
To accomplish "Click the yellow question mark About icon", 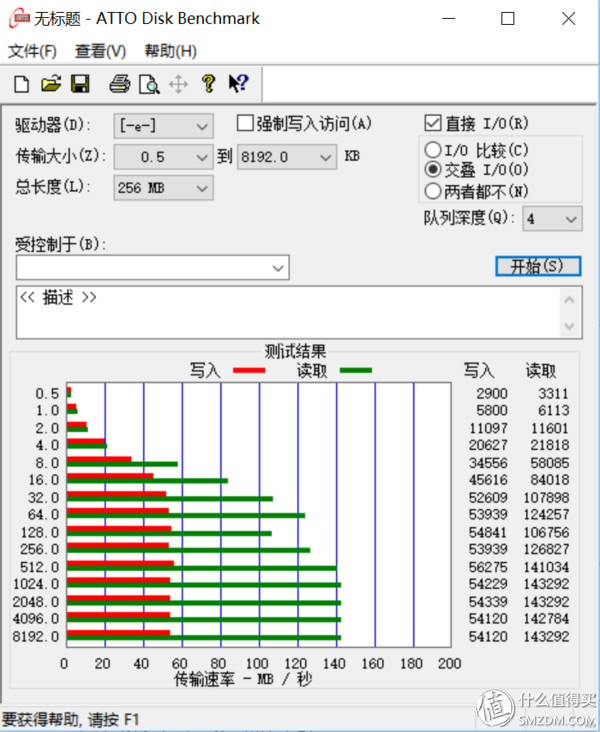I will point(208,84).
